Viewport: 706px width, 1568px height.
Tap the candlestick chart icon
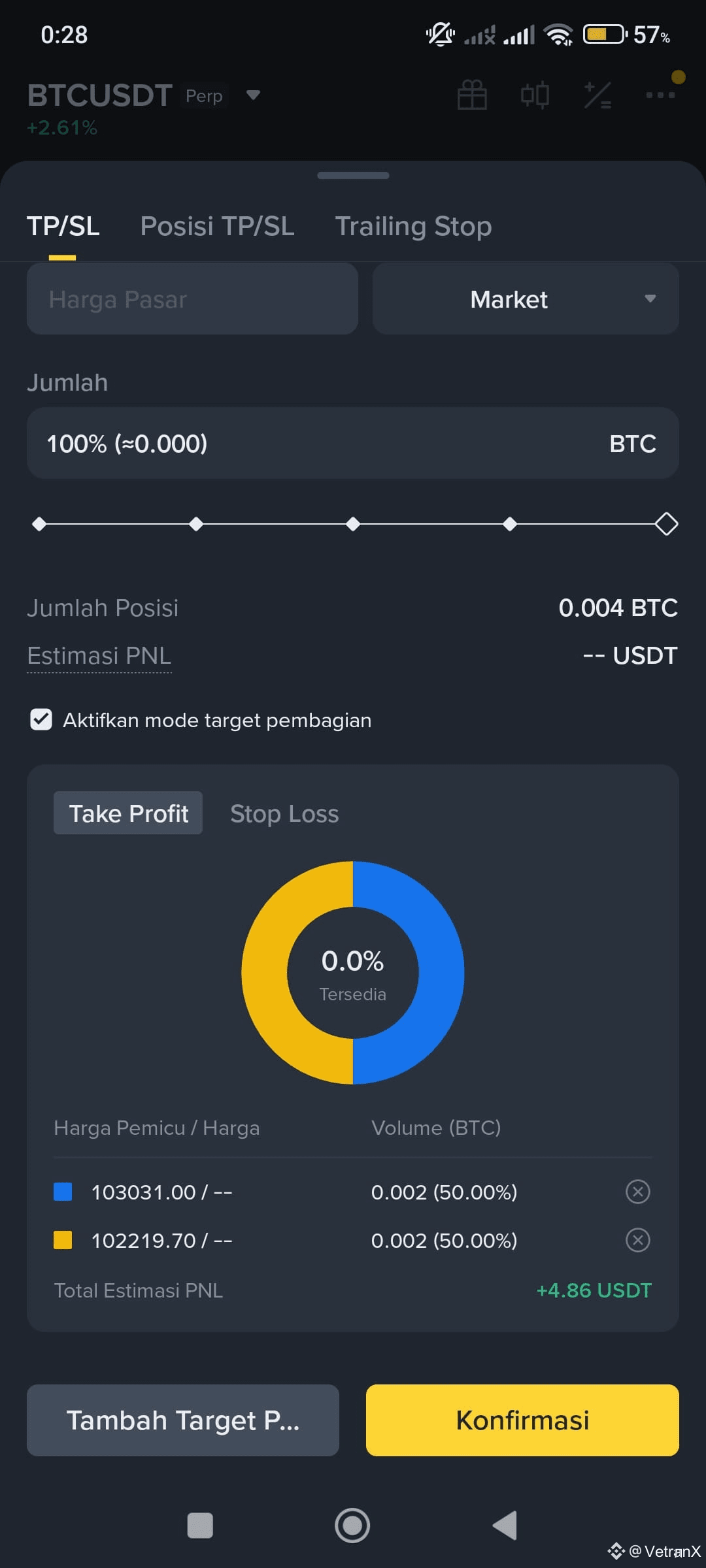pos(535,95)
